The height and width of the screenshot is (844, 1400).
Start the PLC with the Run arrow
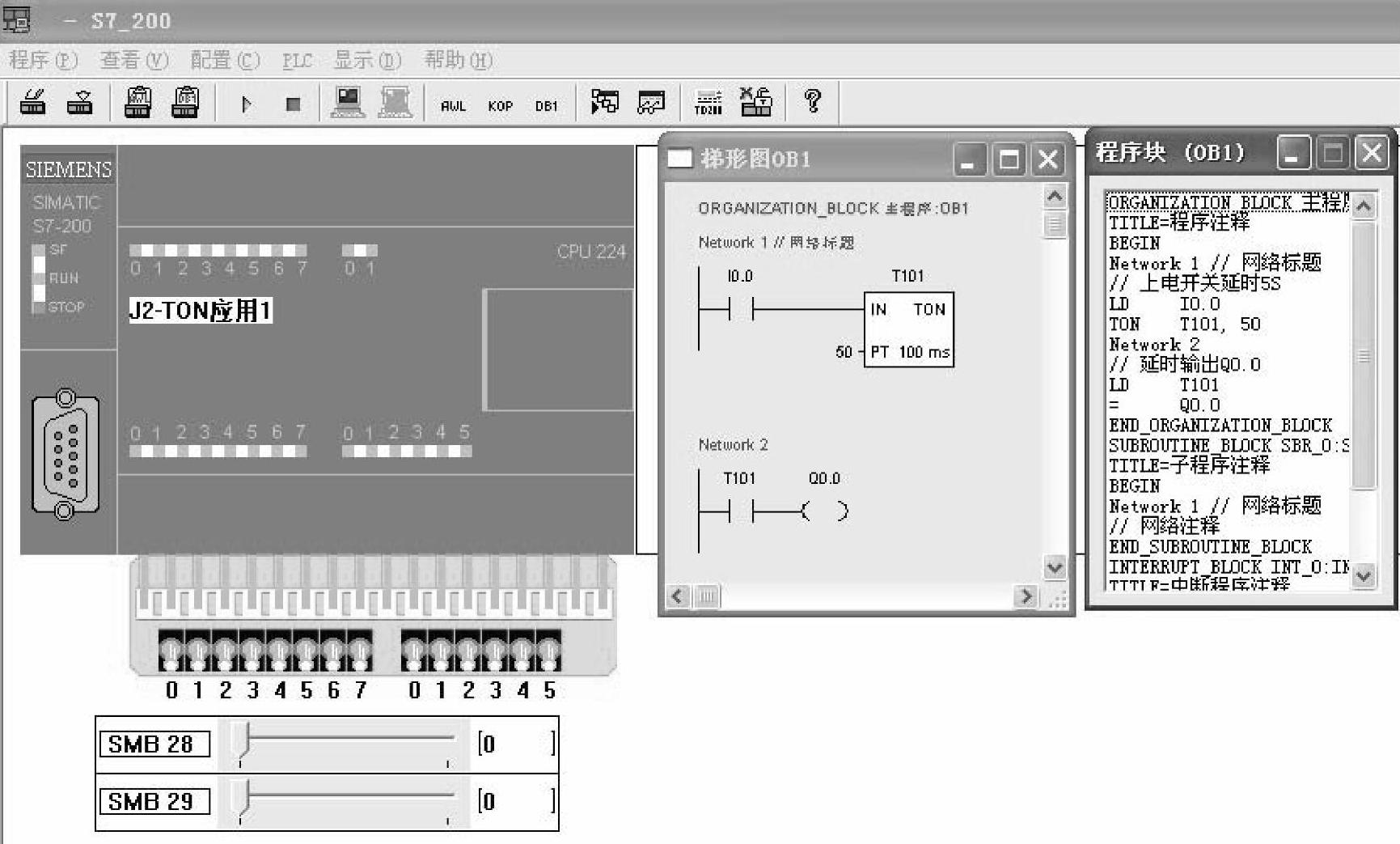tap(247, 104)
